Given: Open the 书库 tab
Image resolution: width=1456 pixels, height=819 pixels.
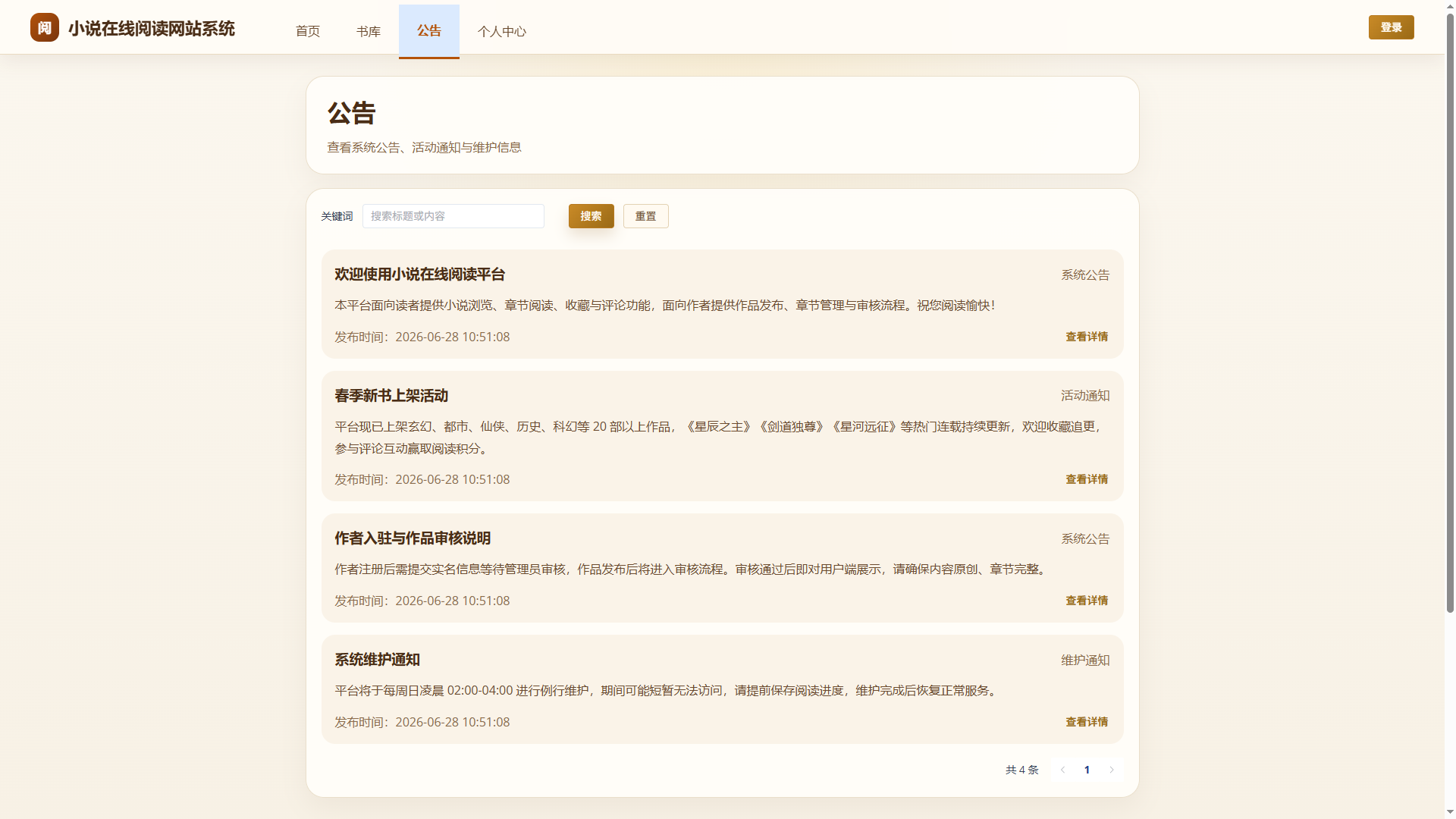Looking at the screenshot, I should point(369,31).
